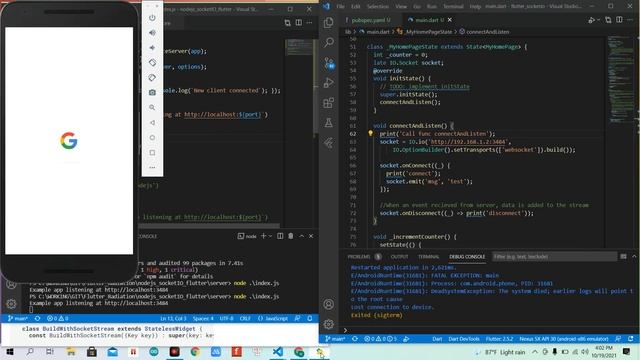Split terminal in left VS Code panel

tap(280, 236)
